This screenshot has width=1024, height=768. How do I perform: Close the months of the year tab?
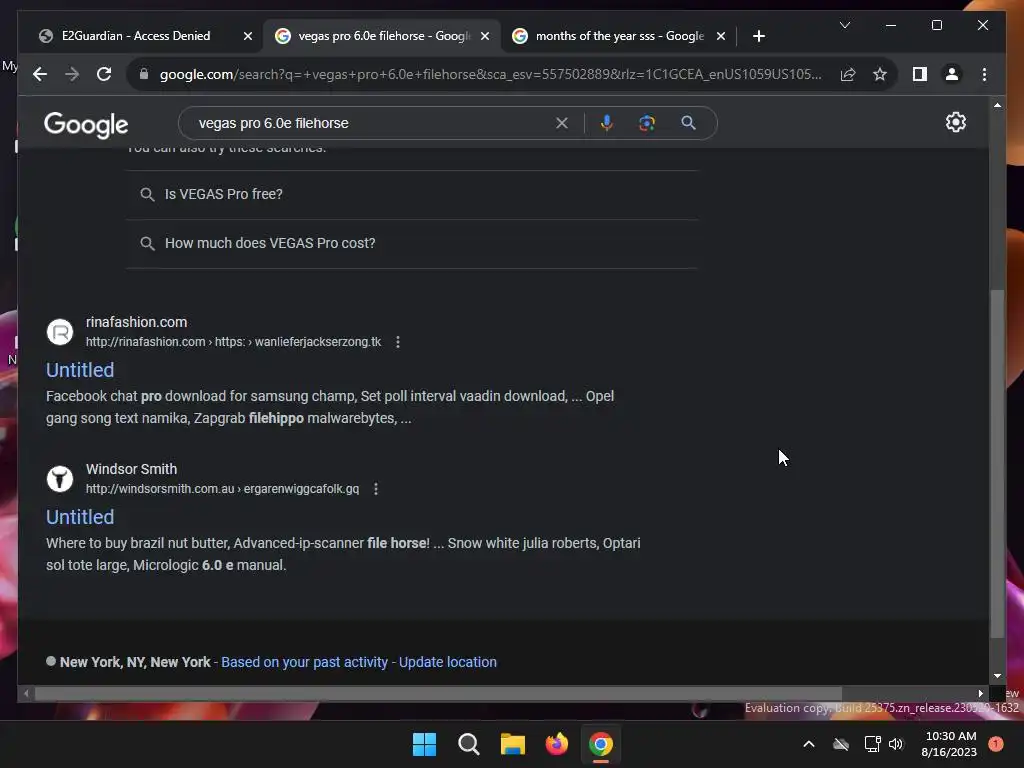[x=720, y=36]
